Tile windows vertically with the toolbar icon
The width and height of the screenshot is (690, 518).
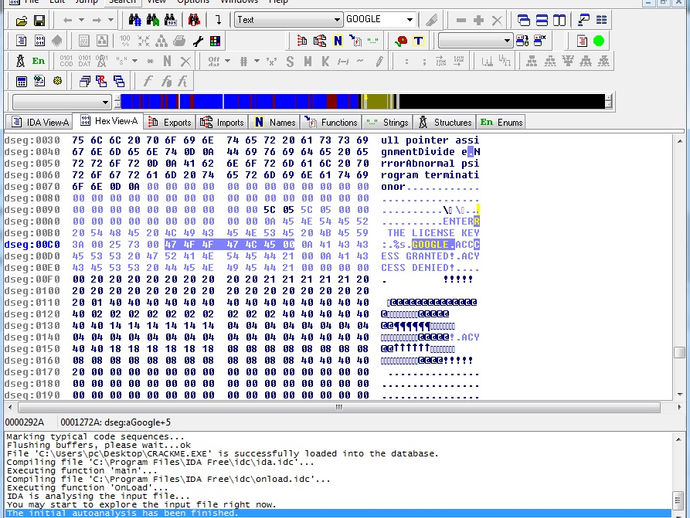pyautogui.click(x=559, y=20)
